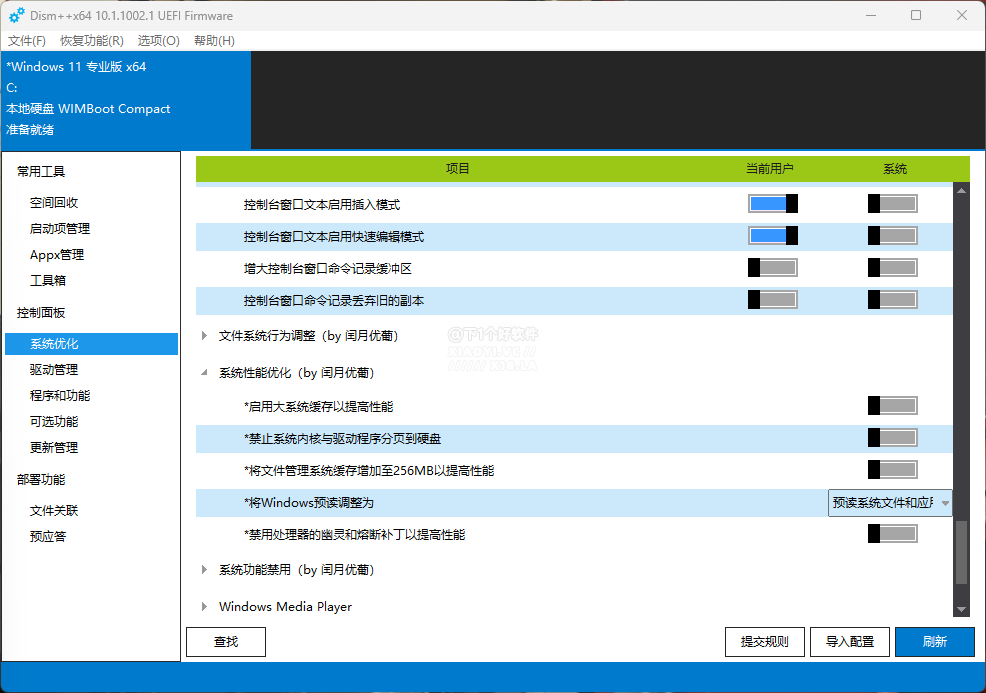Select 程序和功能 in sidebar

tap(60, 396)
